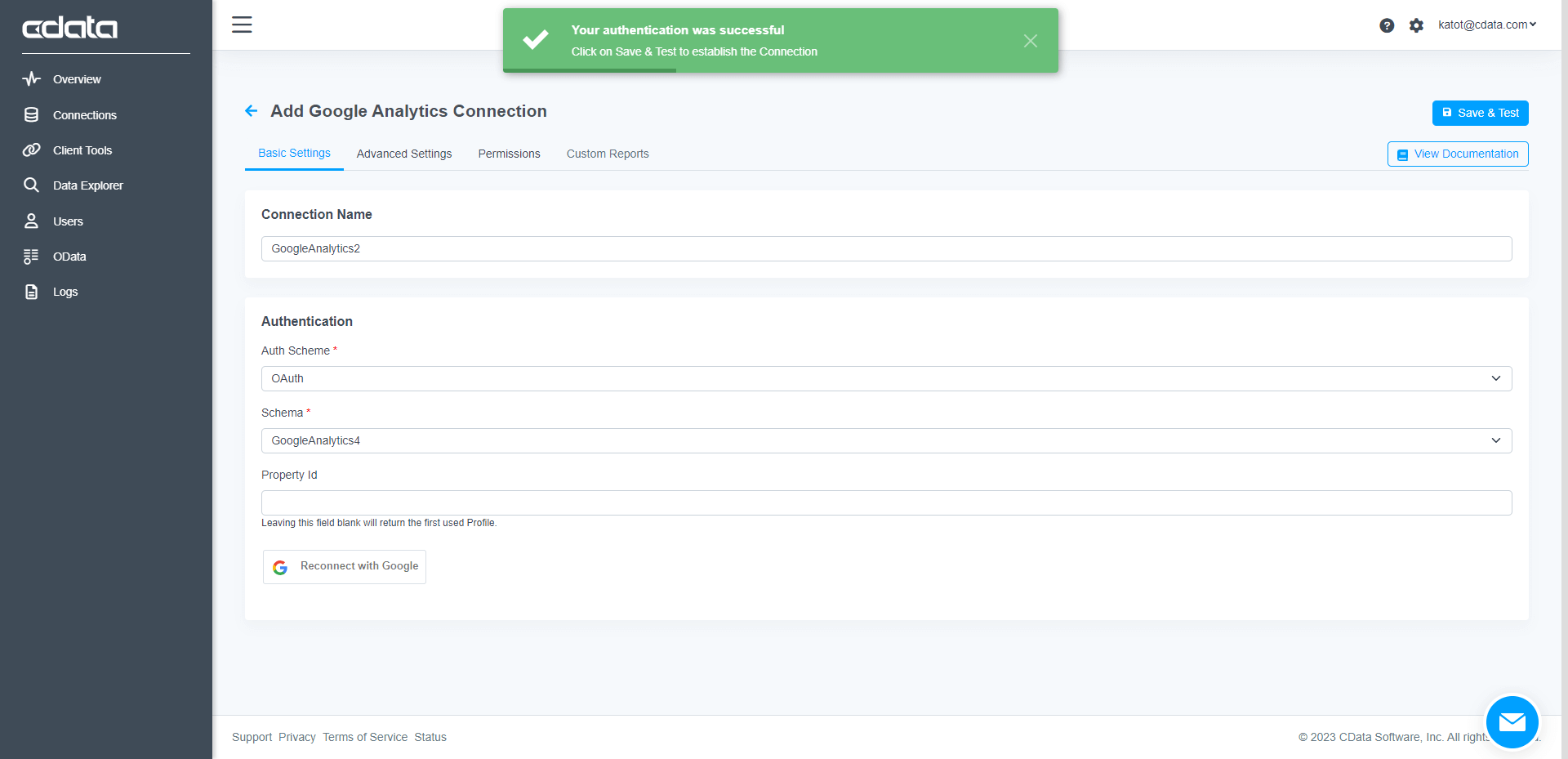Screen dimensions: 1568x759
Task: Click the CData logo
Action: click(x=70, y=28)
